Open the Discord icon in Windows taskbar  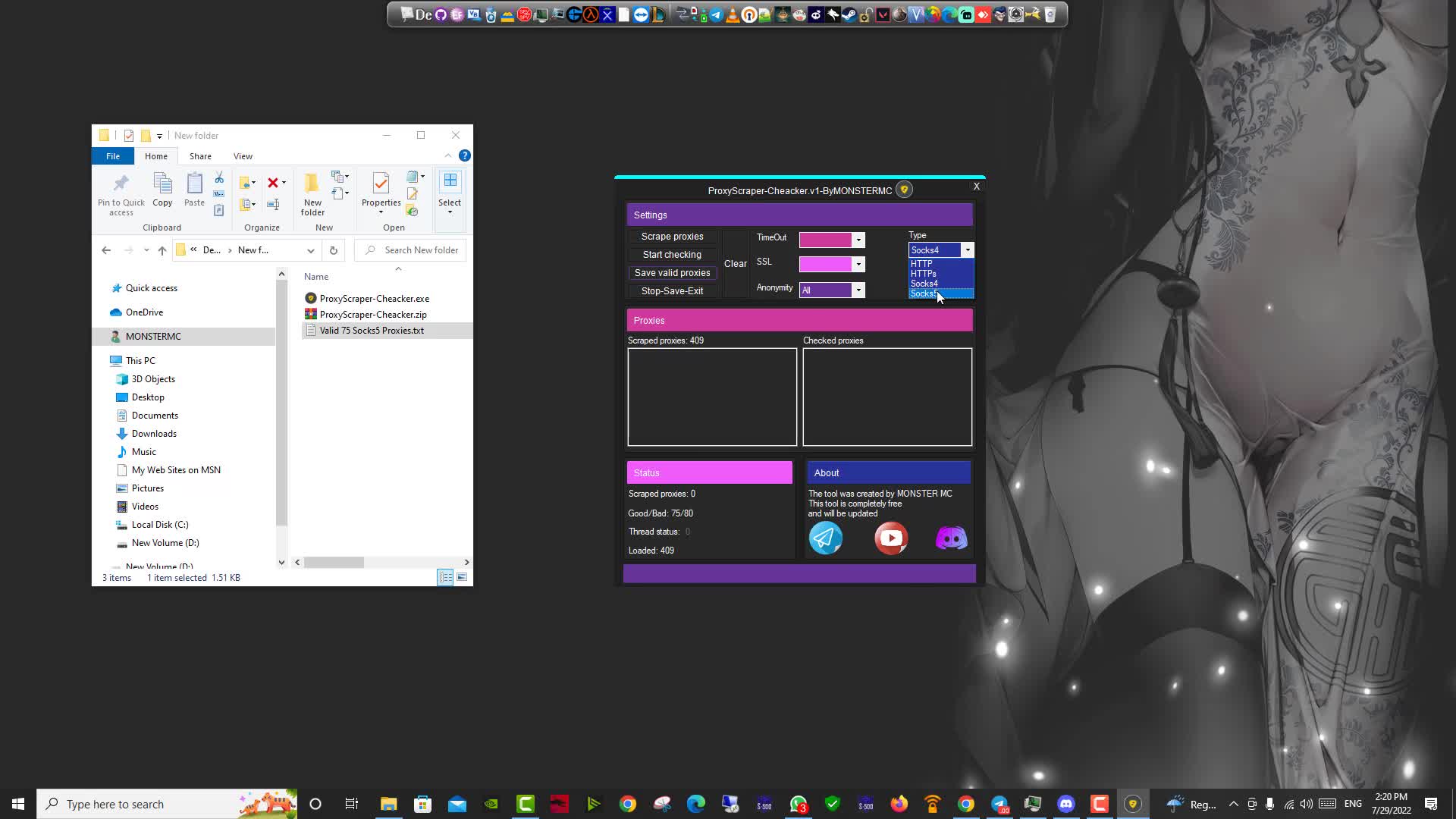pos(1065,804)
